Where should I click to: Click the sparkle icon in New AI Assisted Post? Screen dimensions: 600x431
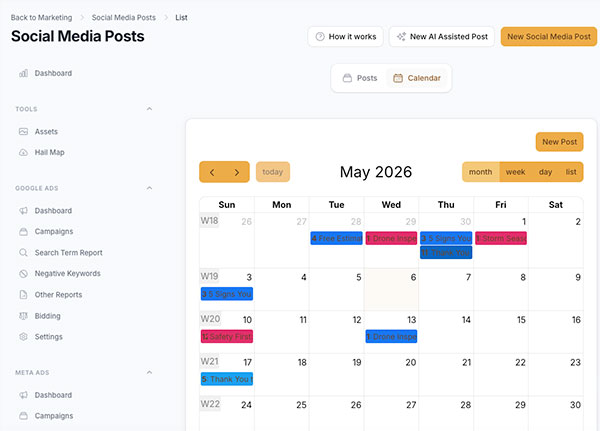(x=401, y=37)
